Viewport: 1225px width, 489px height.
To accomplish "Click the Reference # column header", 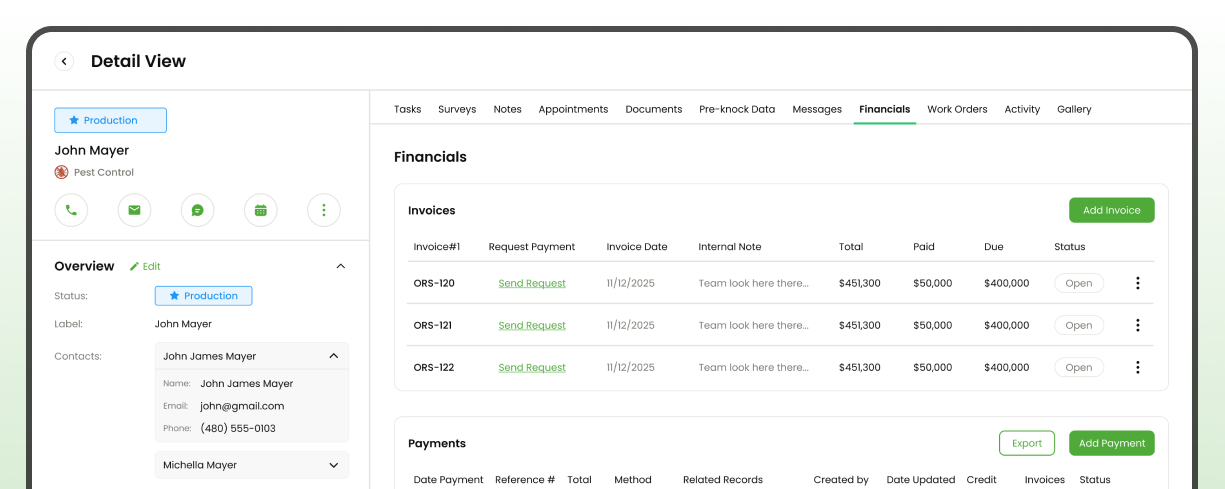I will 525,480.
